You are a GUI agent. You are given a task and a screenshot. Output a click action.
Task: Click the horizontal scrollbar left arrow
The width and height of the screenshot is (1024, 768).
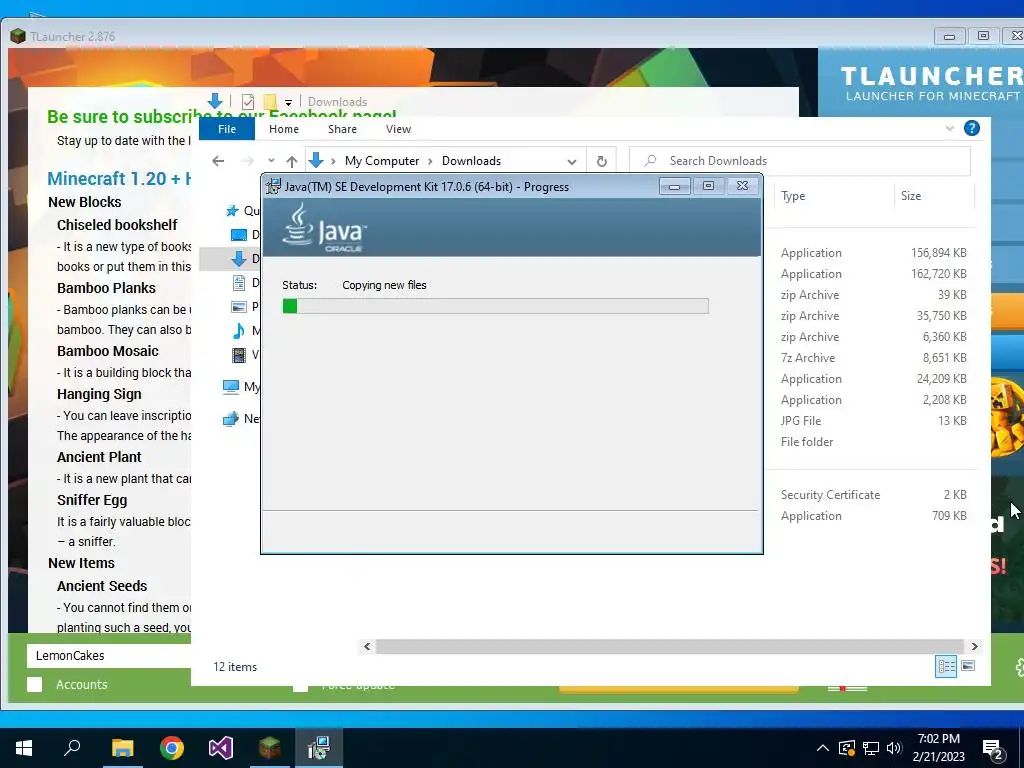[x=367, y=647]
